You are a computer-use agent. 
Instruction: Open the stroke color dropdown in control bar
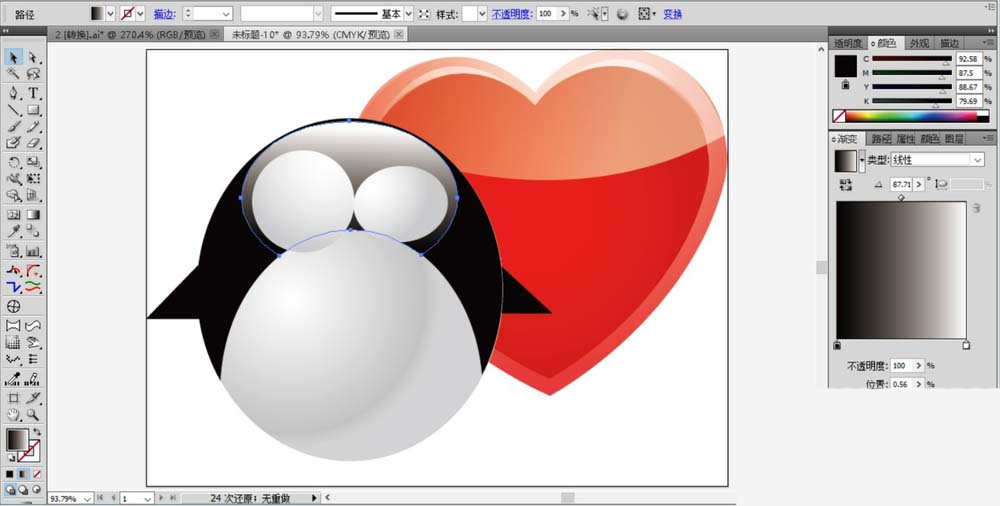(140, 13)
